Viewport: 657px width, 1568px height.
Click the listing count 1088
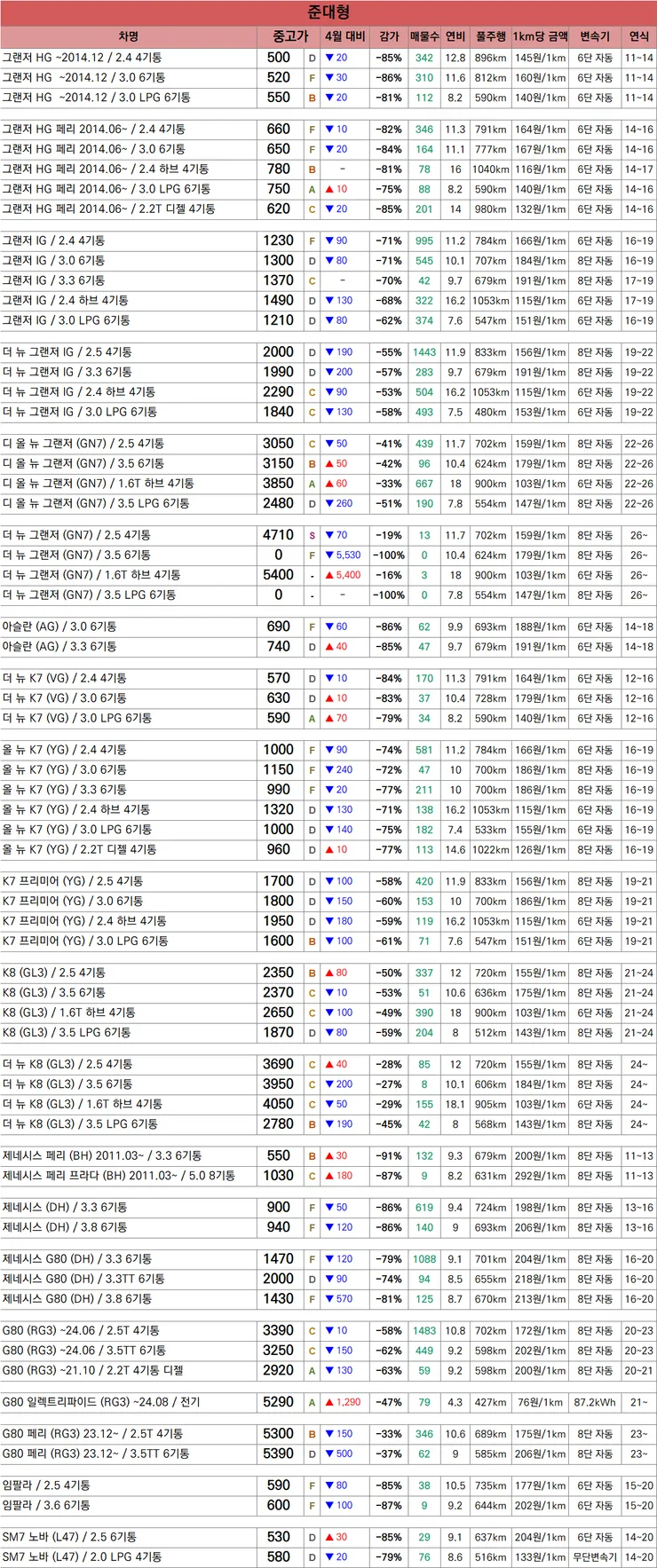coord(424,1259)
